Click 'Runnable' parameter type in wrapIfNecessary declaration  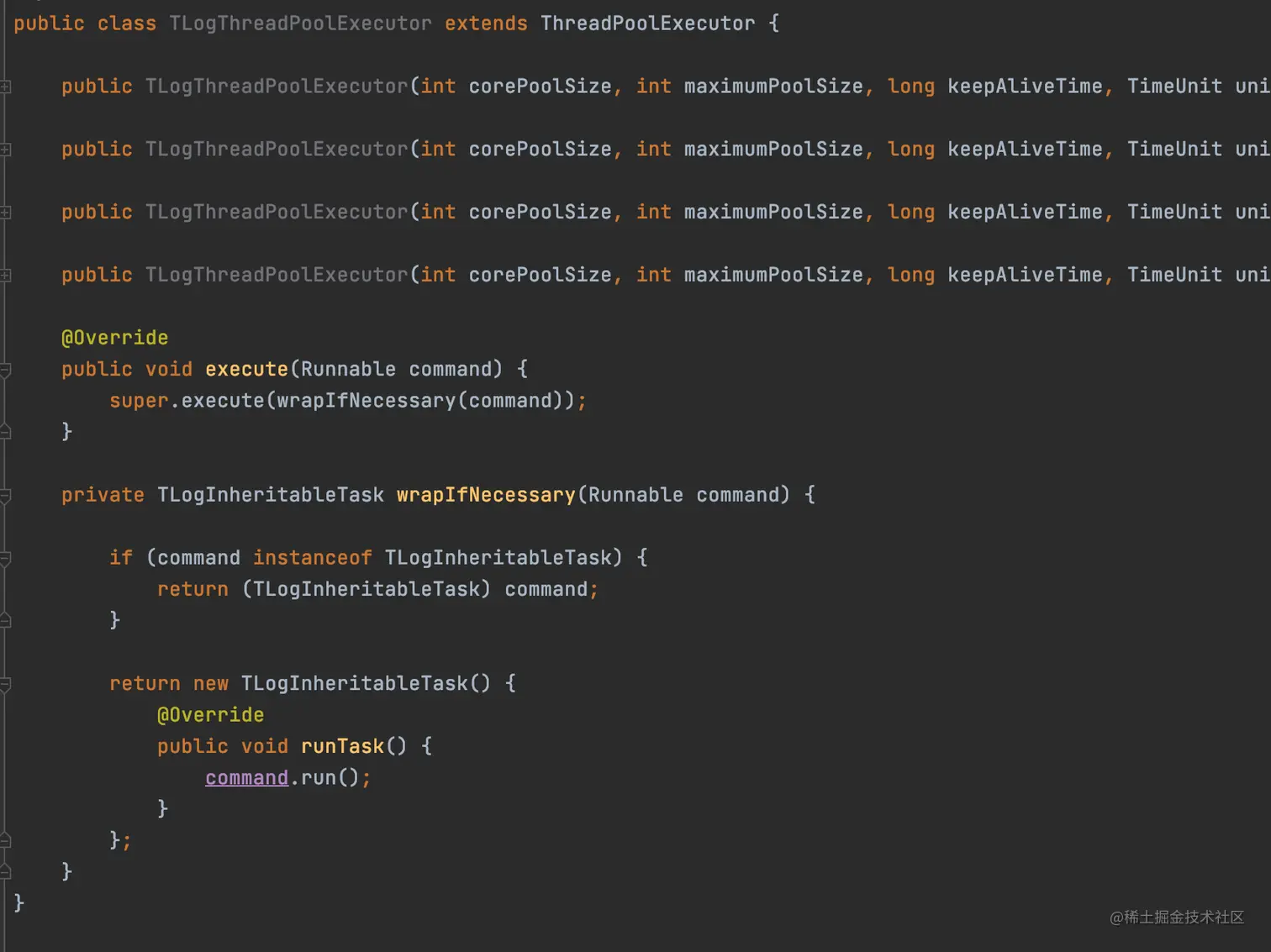click(x=635, y=495)
